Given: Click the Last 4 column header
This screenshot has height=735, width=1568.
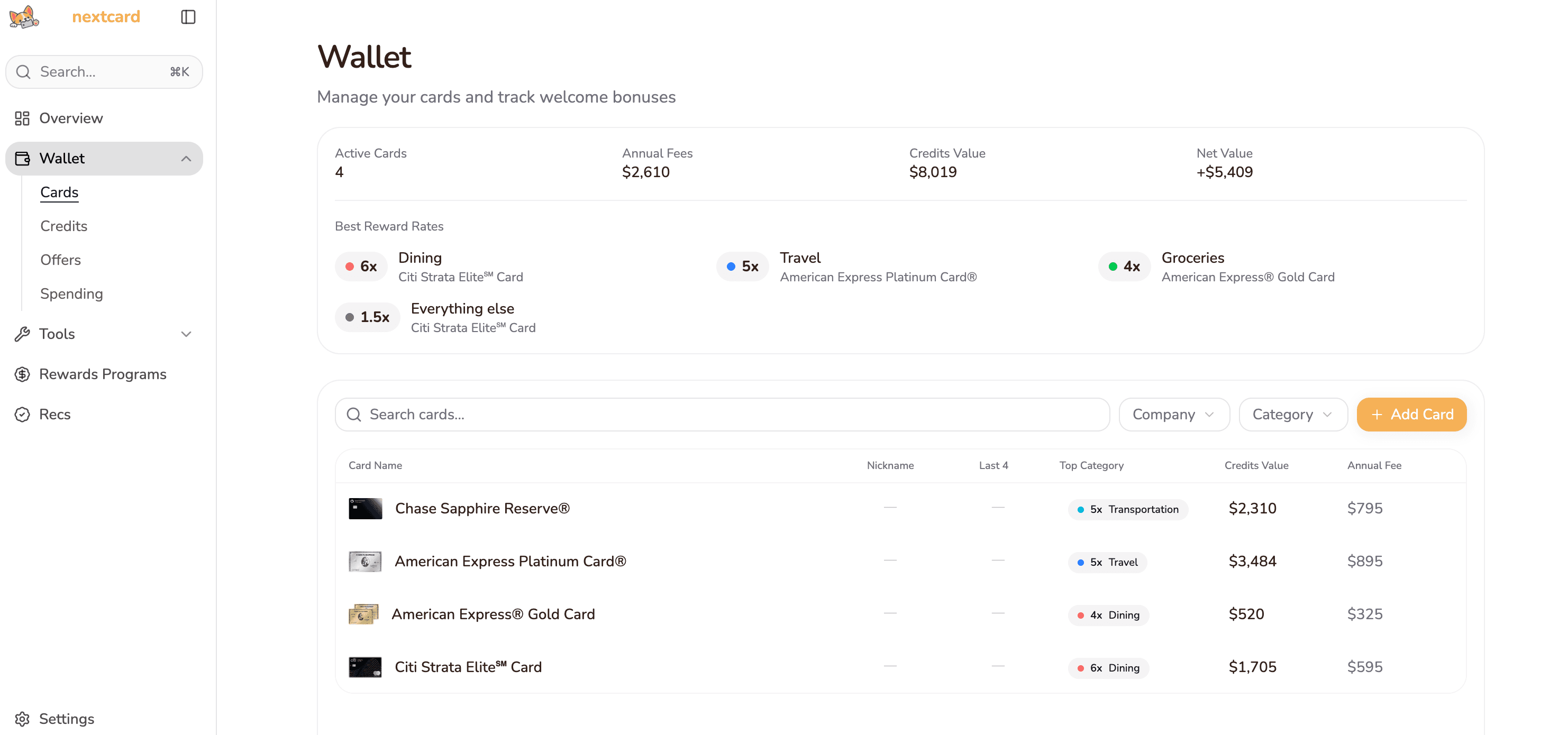Looking at the screenshot, I should click(993, 465).
